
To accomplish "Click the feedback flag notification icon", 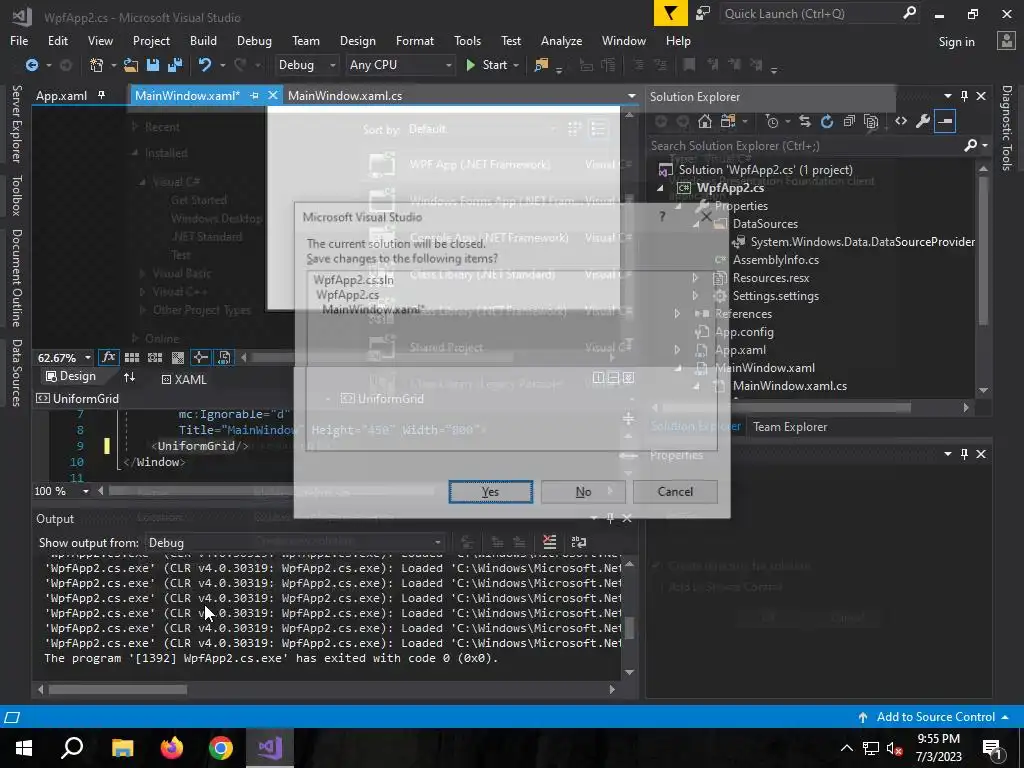I will [670, 13].
